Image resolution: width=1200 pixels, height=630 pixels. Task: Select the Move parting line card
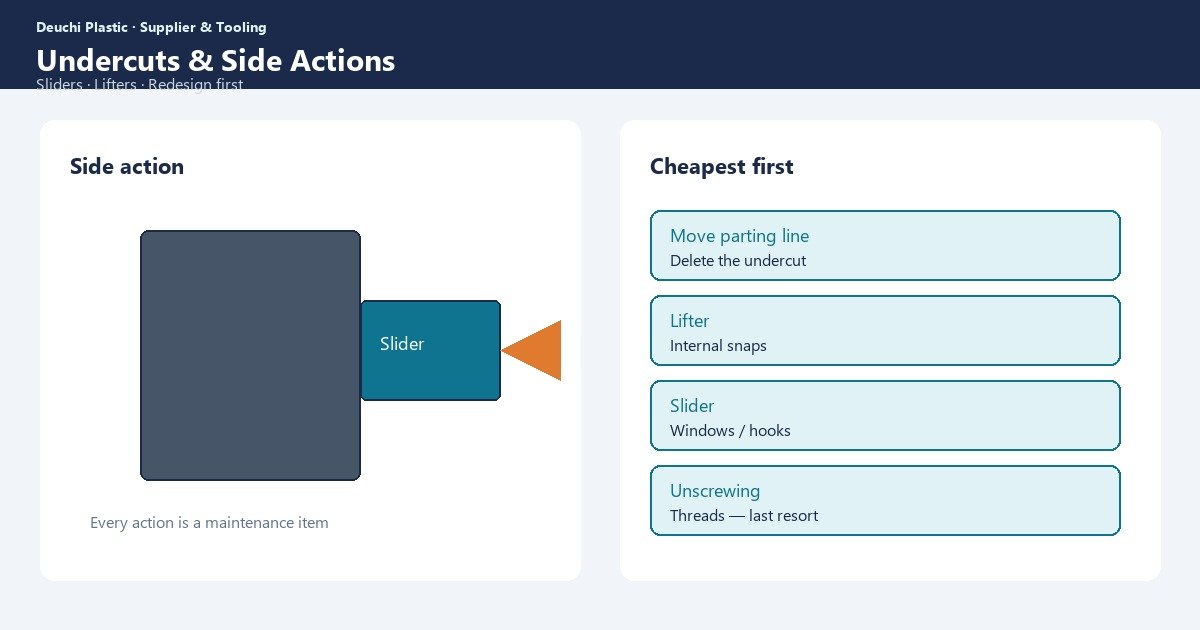coord(885,245)
